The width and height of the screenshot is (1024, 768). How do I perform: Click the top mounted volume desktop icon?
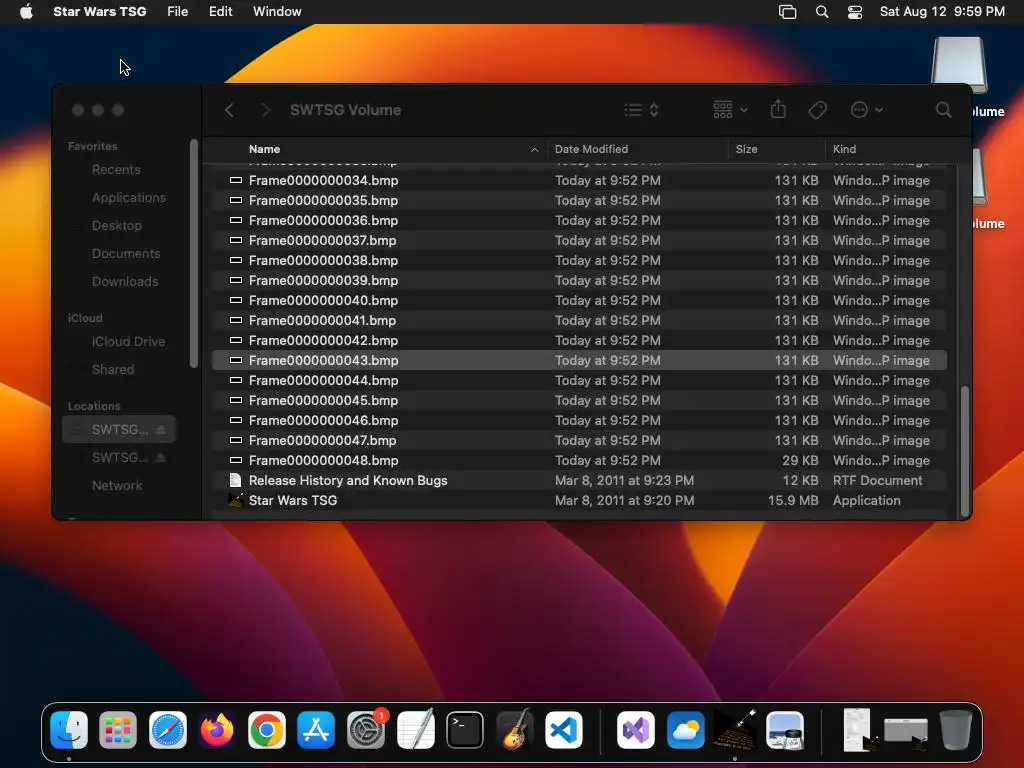958,65
